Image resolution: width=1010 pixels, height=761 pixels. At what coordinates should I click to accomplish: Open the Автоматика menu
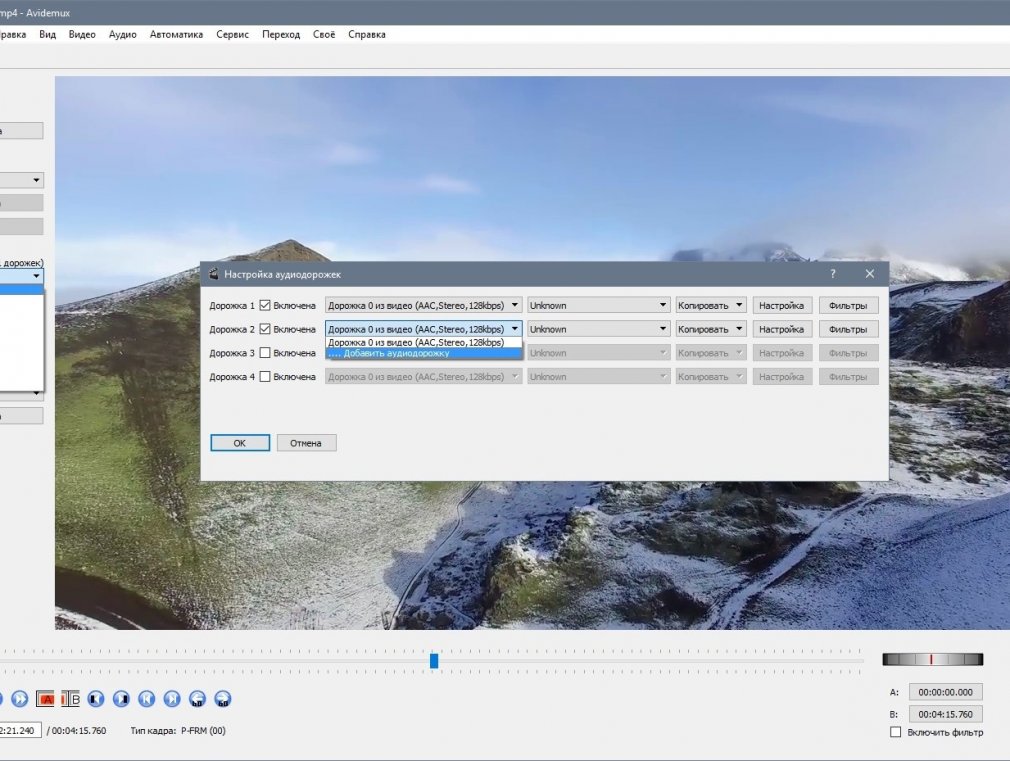[x=176, y=35]
